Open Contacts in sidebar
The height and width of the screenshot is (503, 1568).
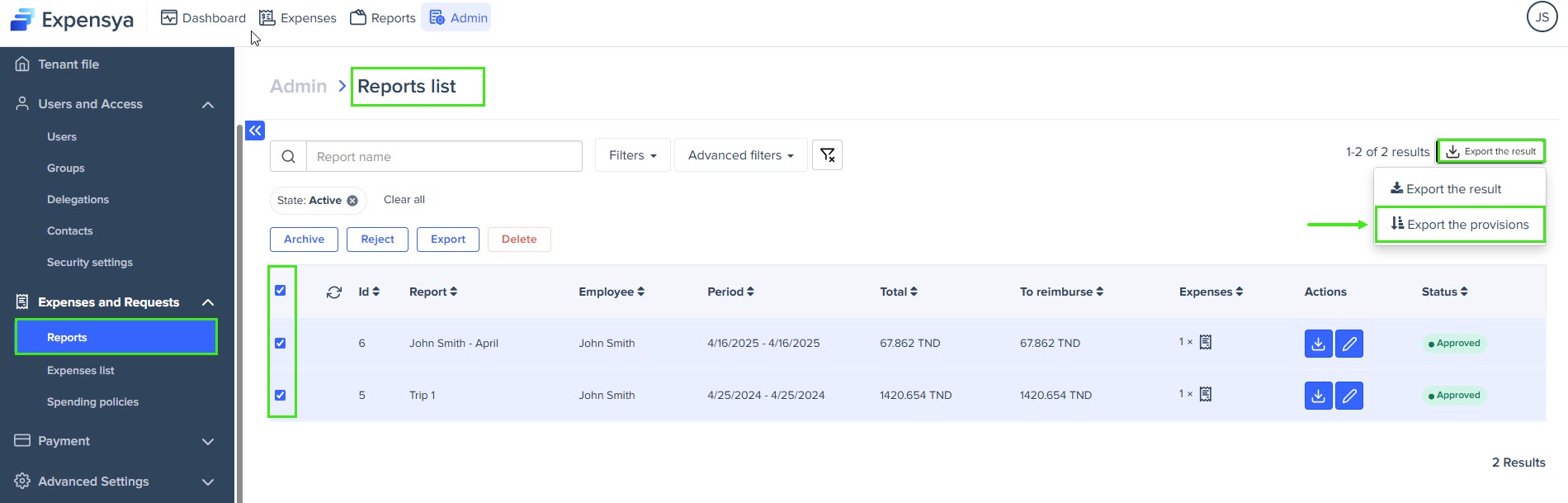pos(70,230)
